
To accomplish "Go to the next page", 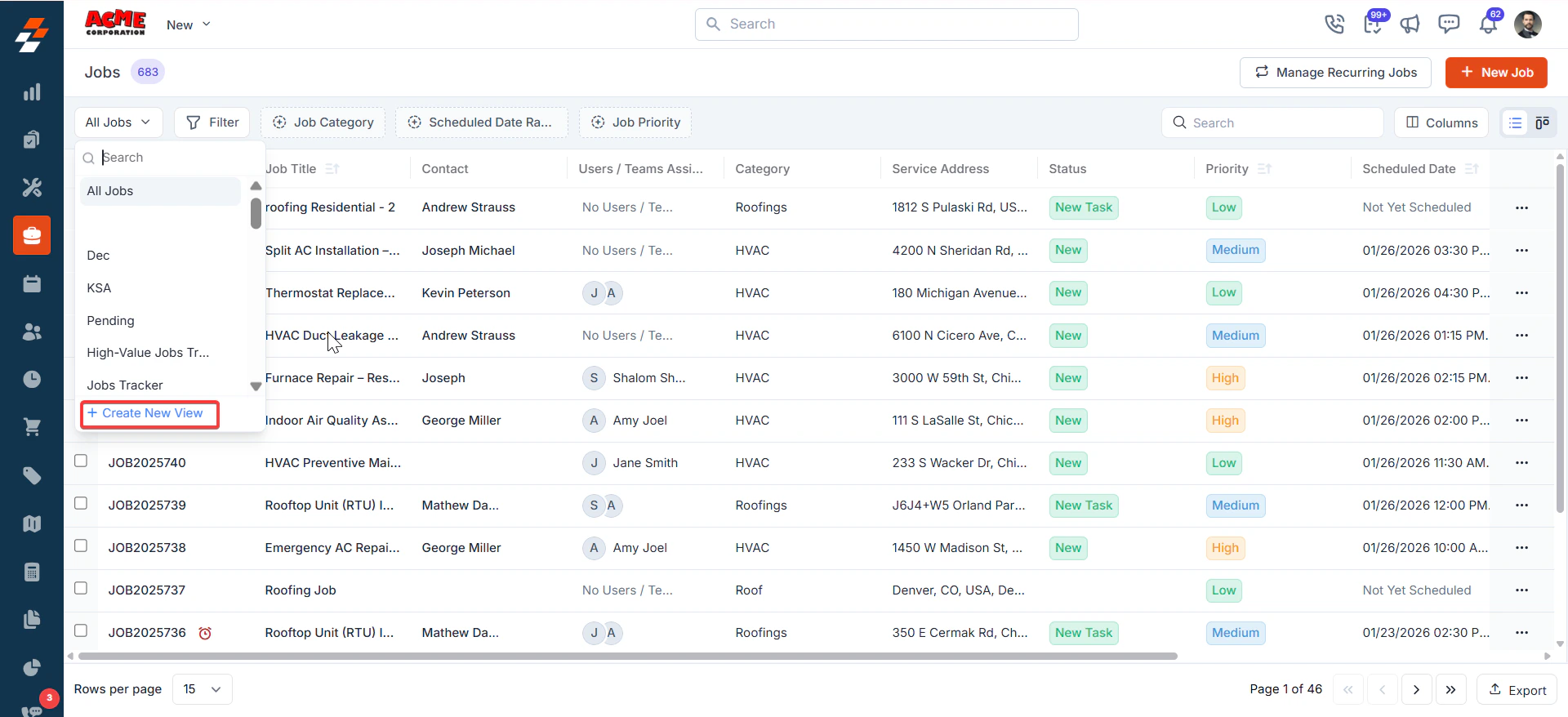I will pyautogui.click(x=1416, y=690).
